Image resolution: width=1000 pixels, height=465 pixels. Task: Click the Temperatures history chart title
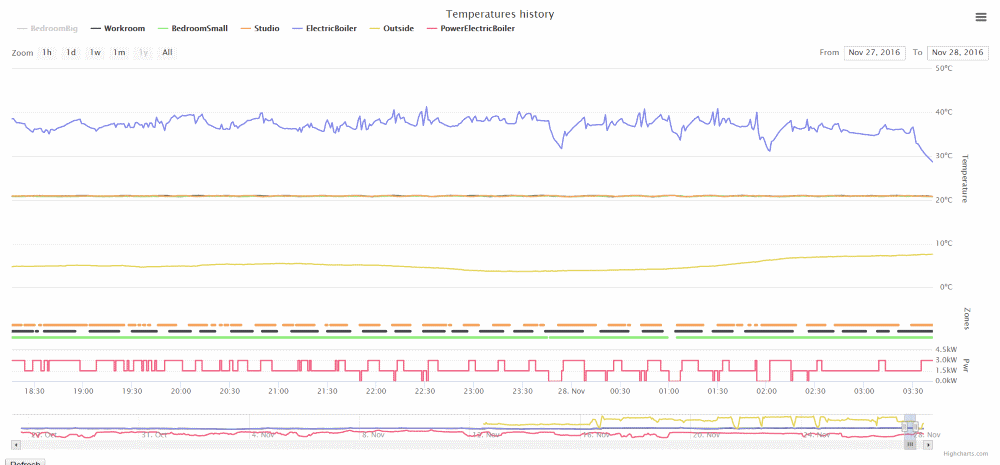click(x=500, y=13)
